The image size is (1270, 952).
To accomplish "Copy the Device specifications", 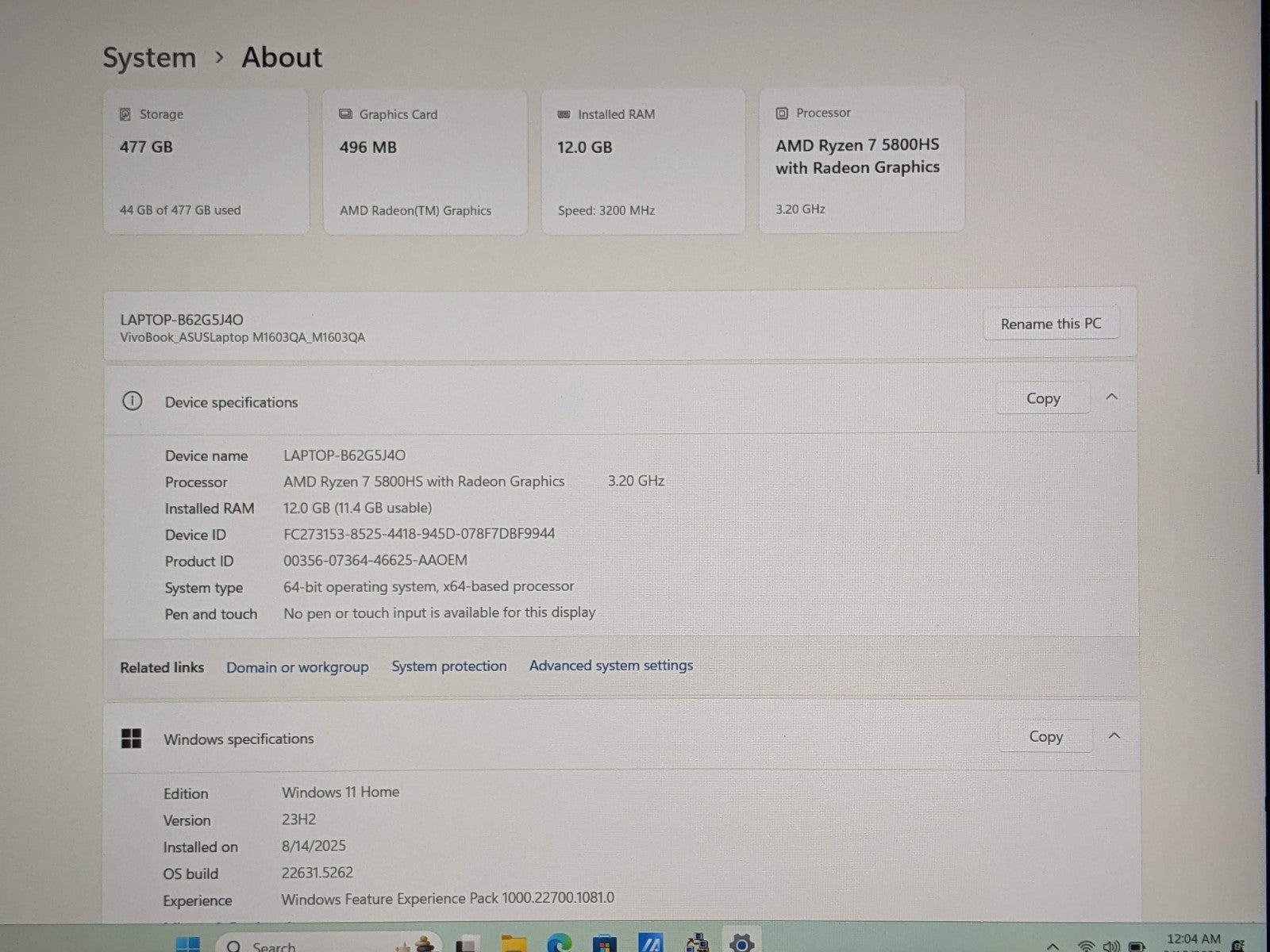I will pos(1043,398).
